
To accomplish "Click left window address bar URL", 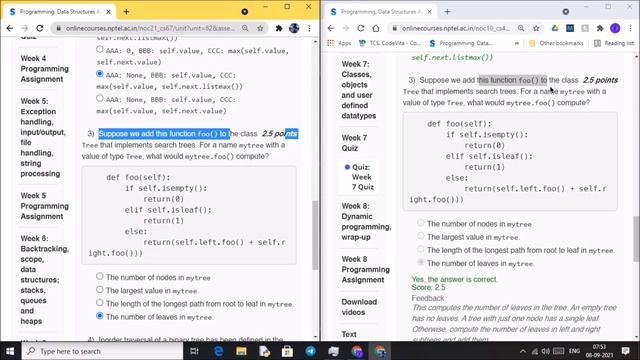I will coord(150,28).
